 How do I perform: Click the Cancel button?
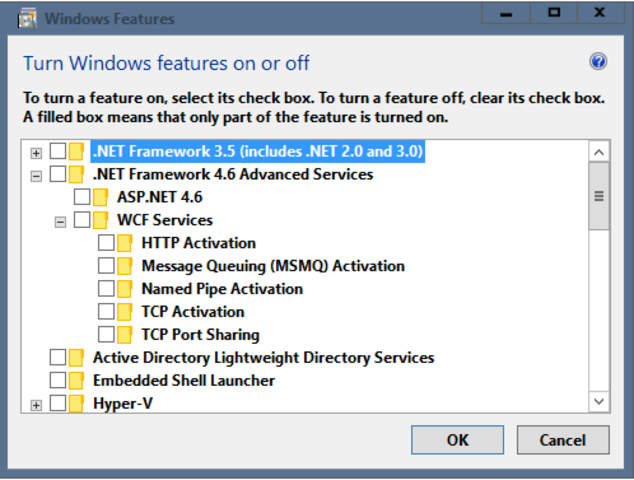pos(563,440)
